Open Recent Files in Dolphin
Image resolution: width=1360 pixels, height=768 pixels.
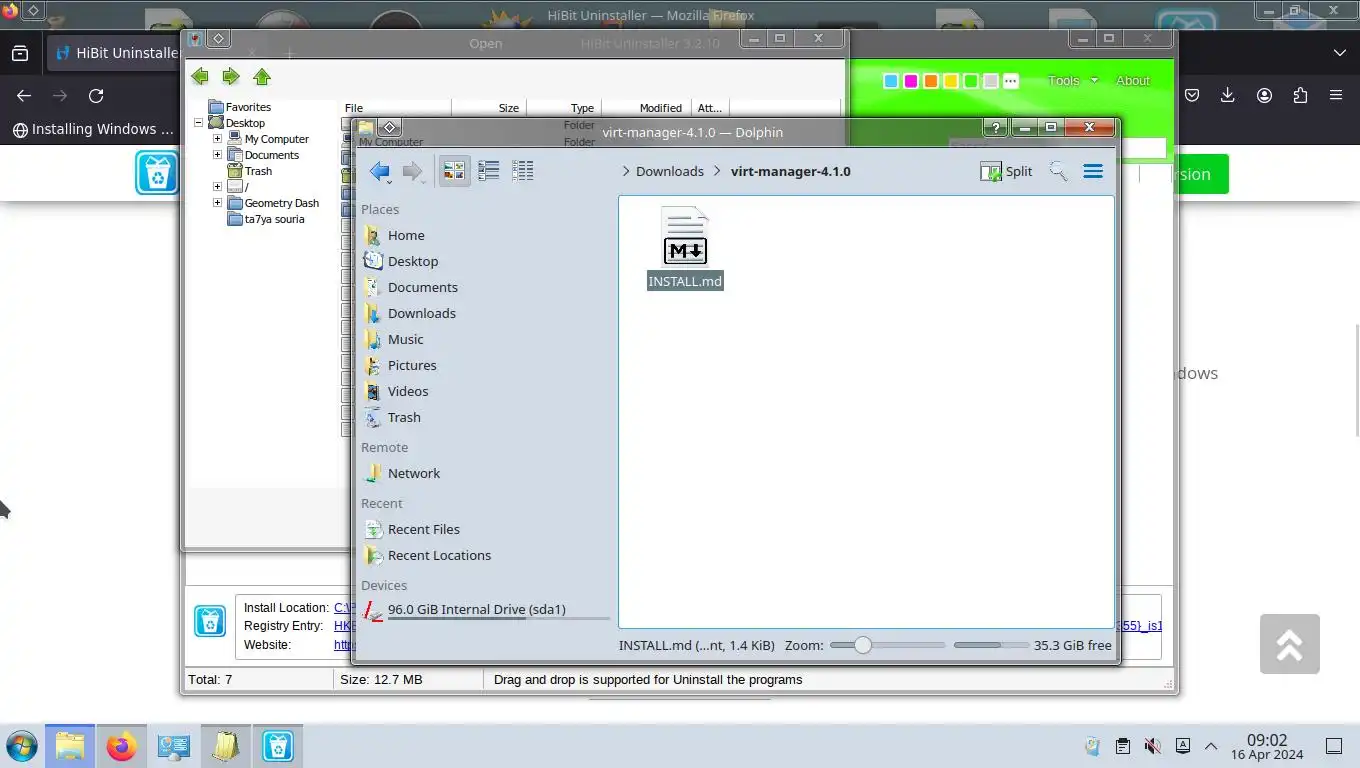[x=424, y=529]
